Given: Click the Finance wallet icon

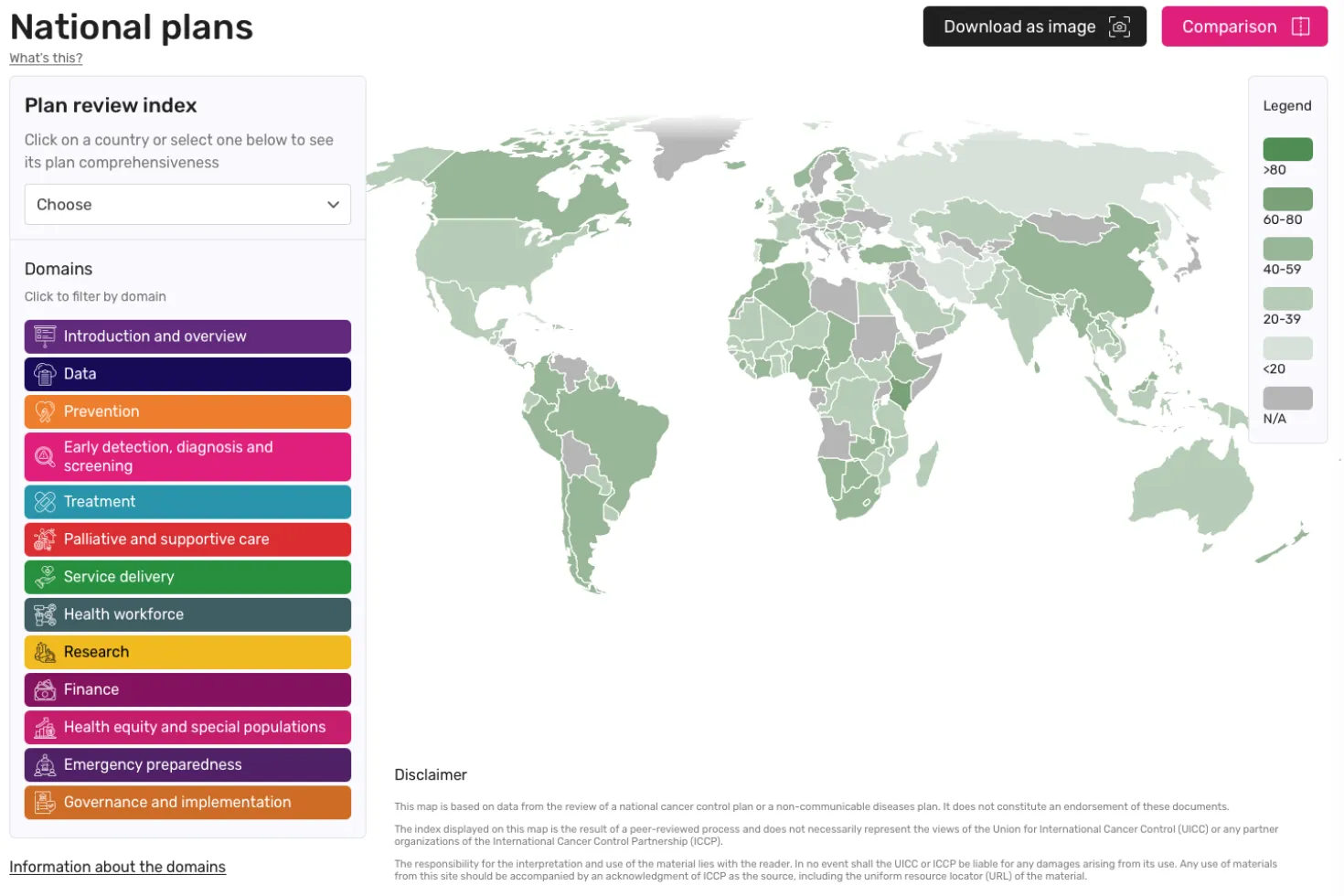Looking at the screenshot, I should [45, 689].
